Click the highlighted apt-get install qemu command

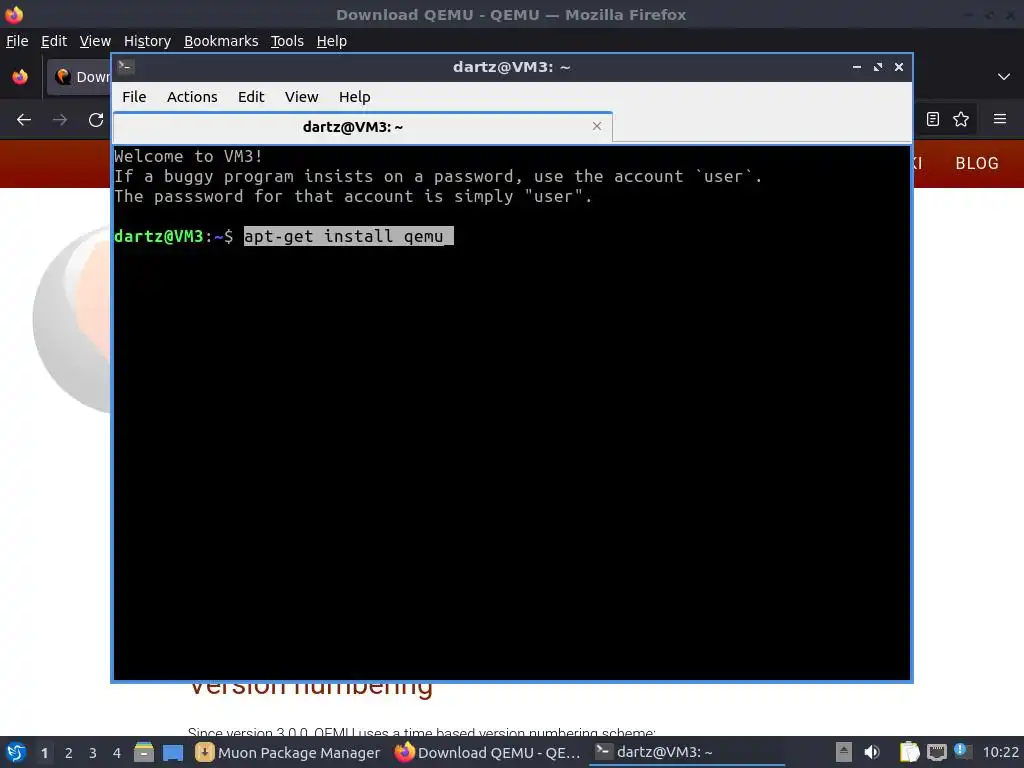point(348,236)
